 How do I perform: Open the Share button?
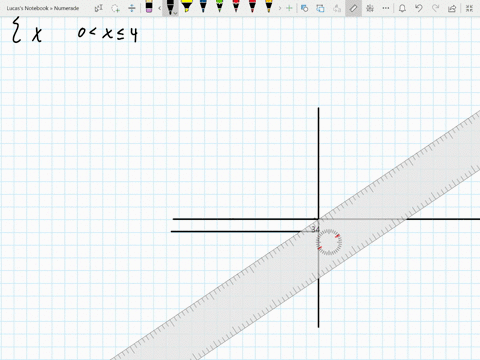click(x=452, y=8)
